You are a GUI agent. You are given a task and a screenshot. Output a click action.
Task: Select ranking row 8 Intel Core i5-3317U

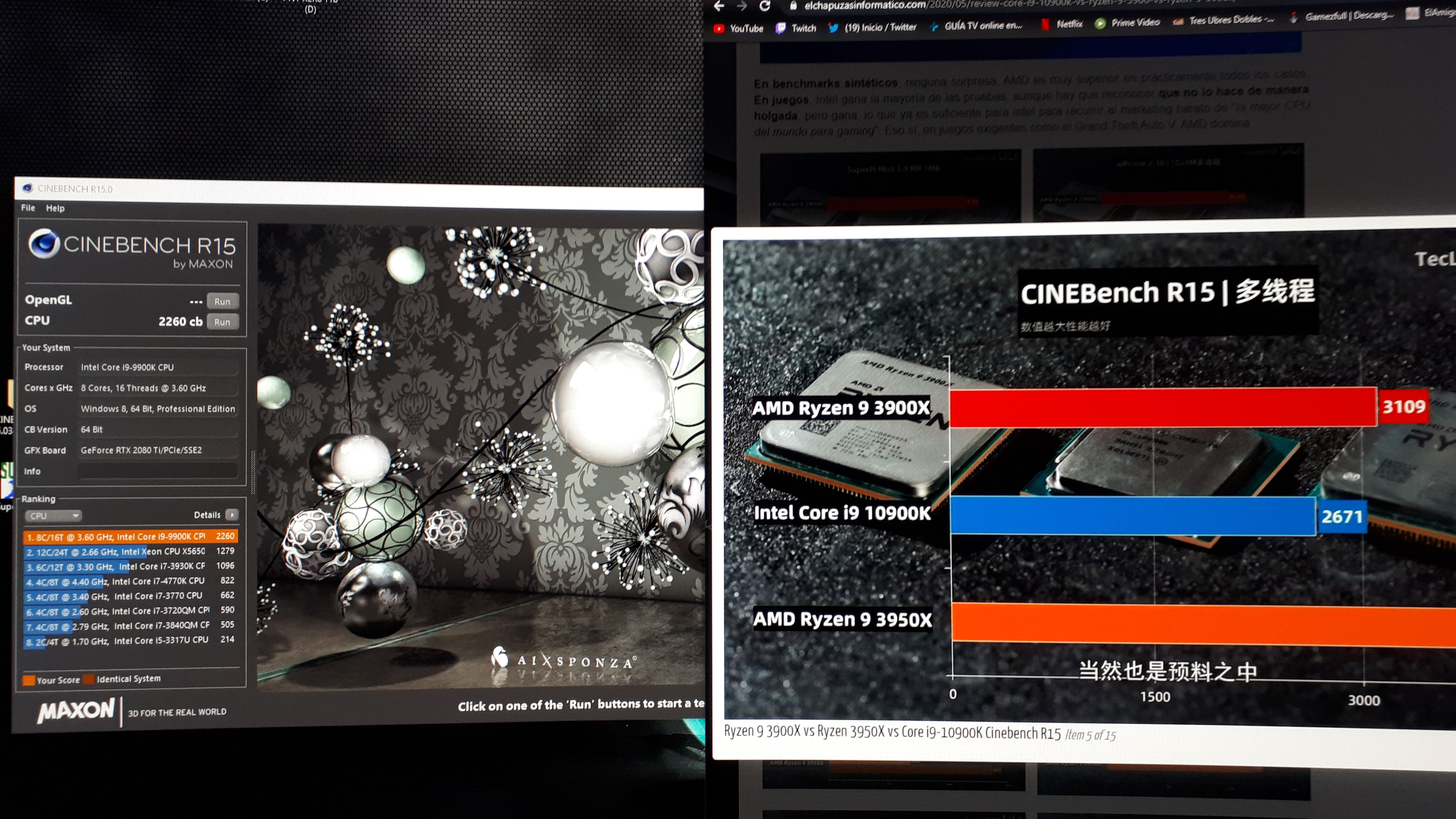[130, 641]
